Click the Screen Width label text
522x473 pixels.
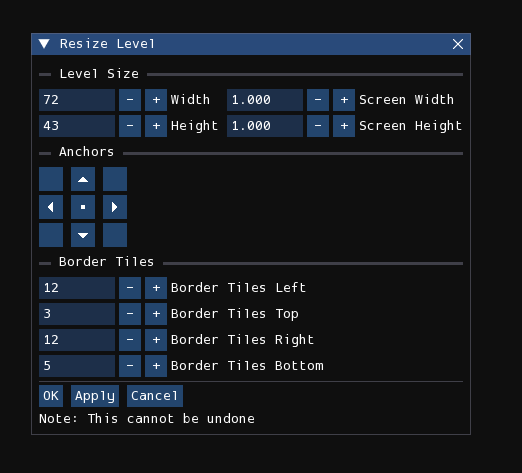pos(407,100)
